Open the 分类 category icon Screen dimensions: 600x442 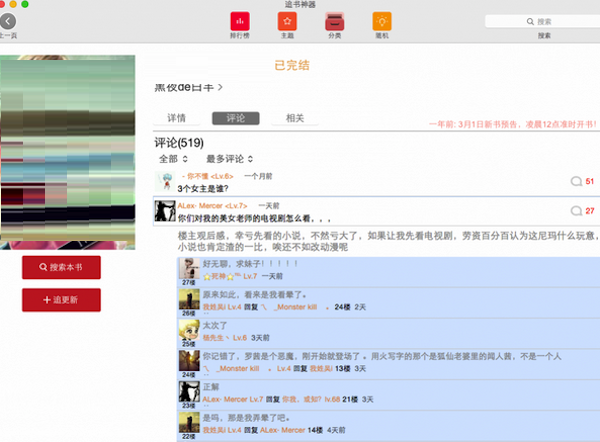coord(335,21)
